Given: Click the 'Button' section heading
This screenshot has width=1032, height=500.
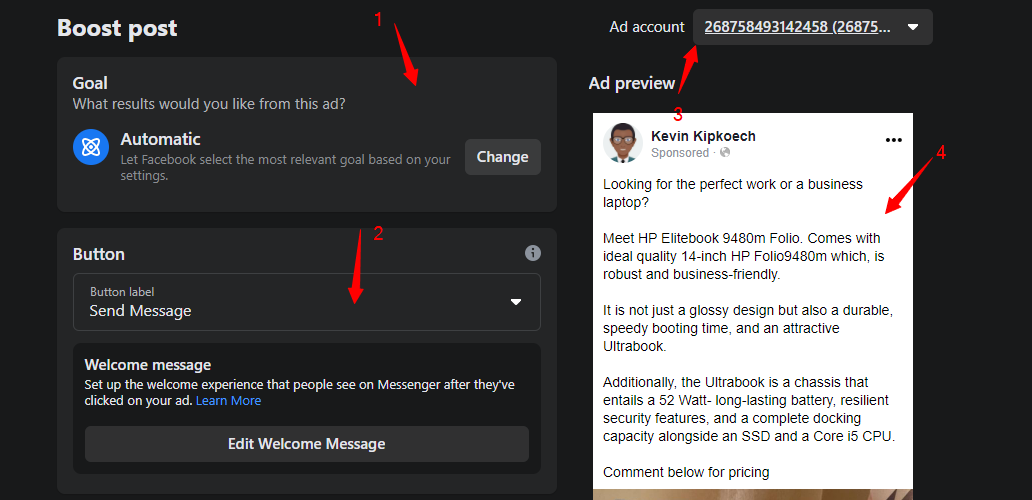Looking at the screenshot, I should (99, 254).
